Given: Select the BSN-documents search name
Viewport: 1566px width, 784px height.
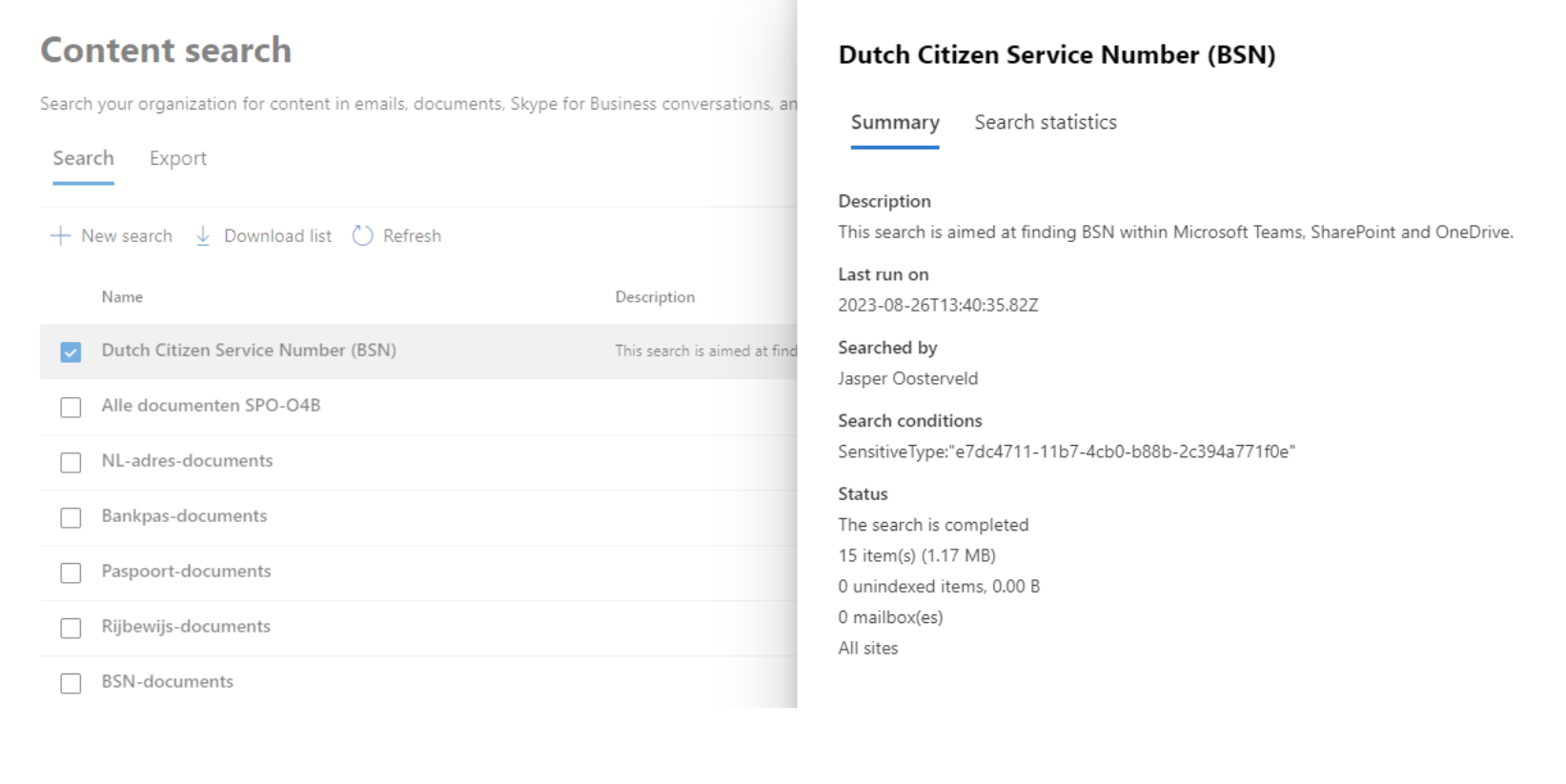Looking at the screenshot, I should coord(167,681).
